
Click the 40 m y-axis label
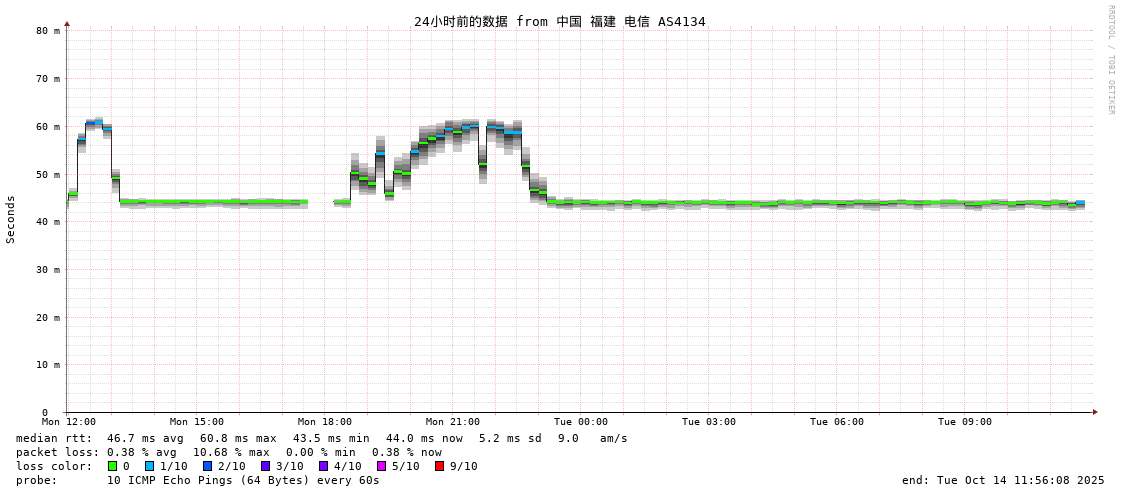click(x=49, y=222)
